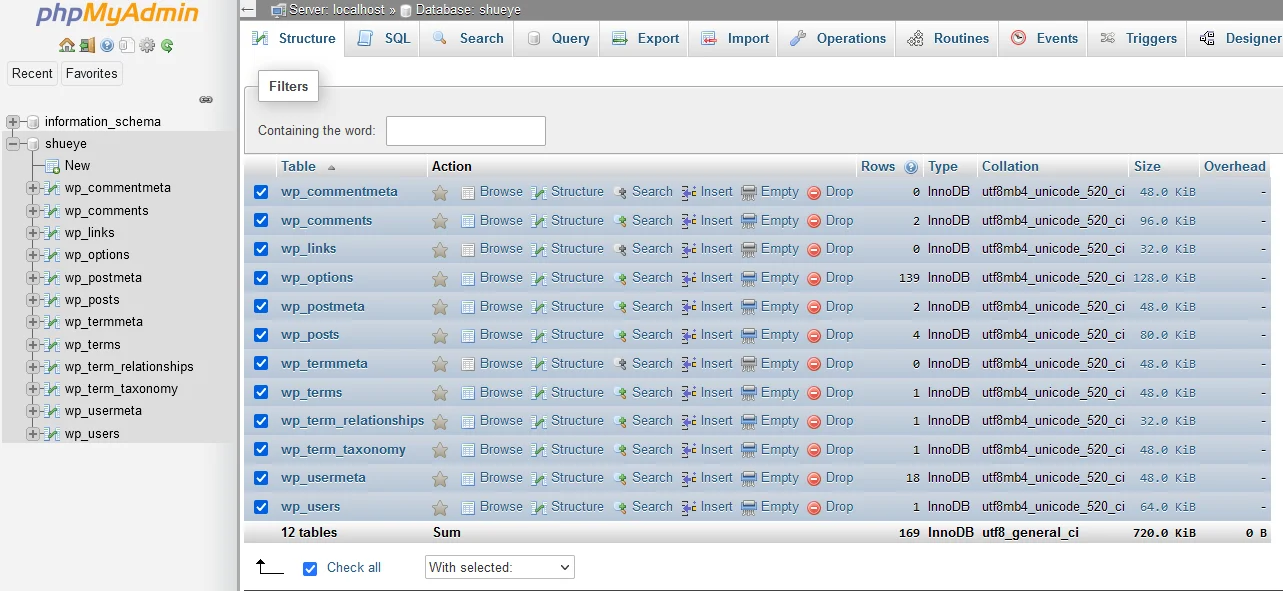Expand wp_options tree node
Viewport: 1283px width, 591px height.
click(x=33, y=255)
